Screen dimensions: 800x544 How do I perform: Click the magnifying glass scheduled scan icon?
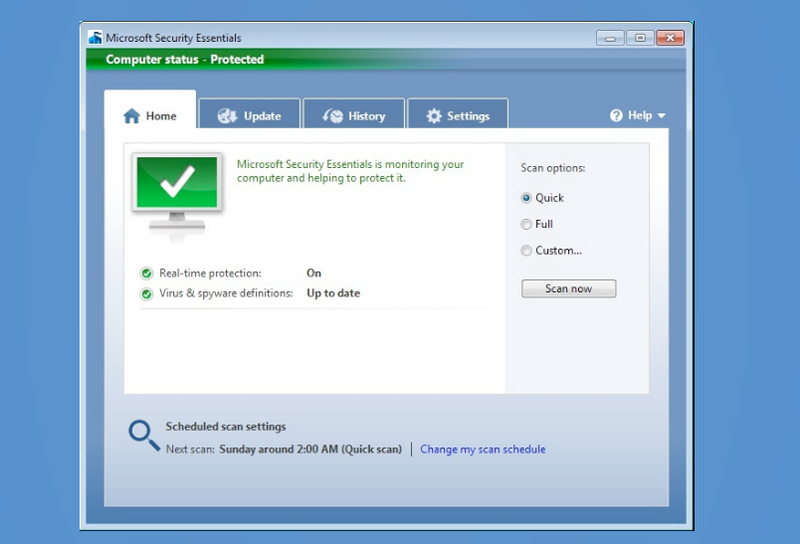[144, 435]
